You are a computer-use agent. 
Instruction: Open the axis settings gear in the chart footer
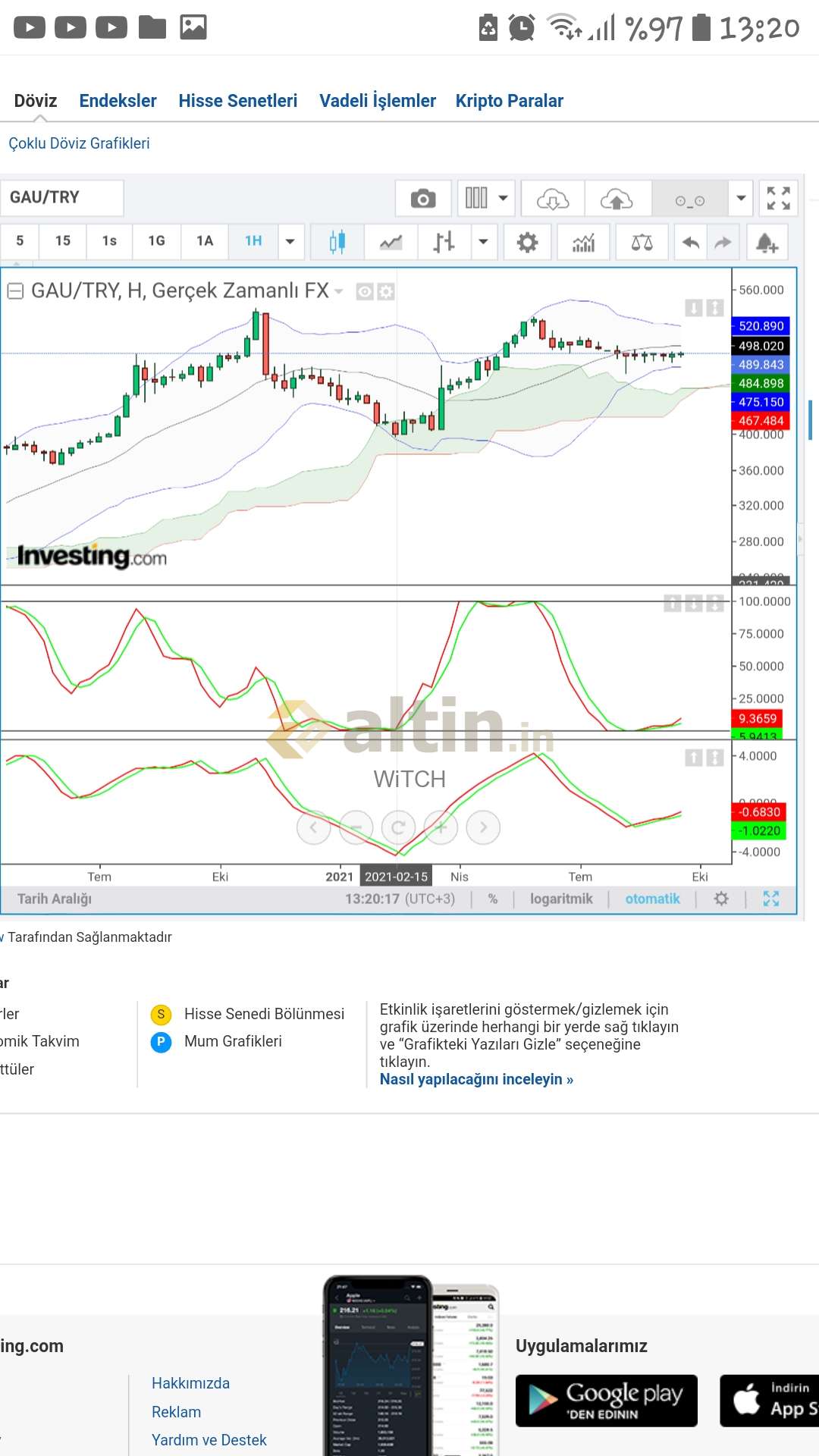[721, 899]
